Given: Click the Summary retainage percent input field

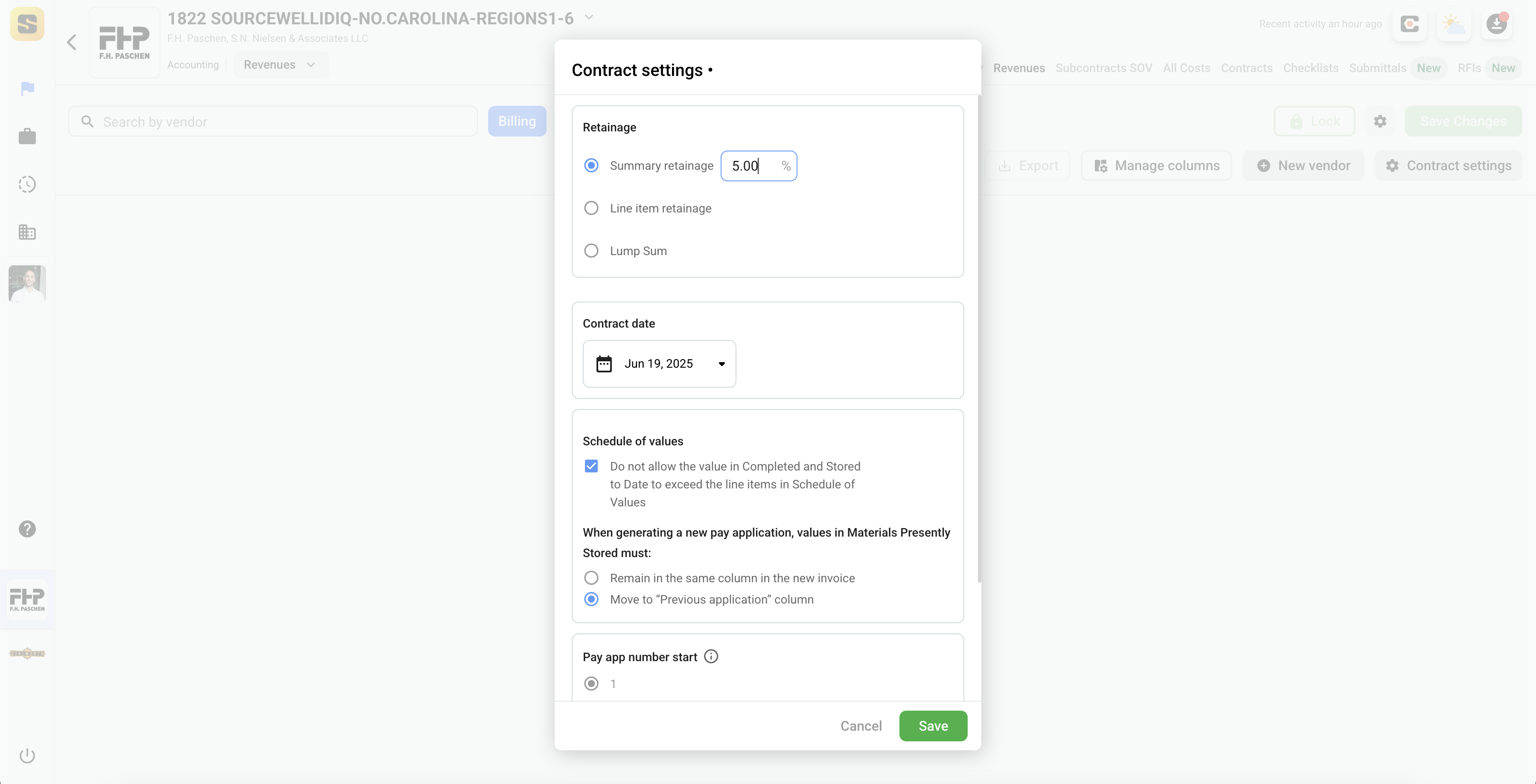Looking at the screenshot, I should coord(759,166).
